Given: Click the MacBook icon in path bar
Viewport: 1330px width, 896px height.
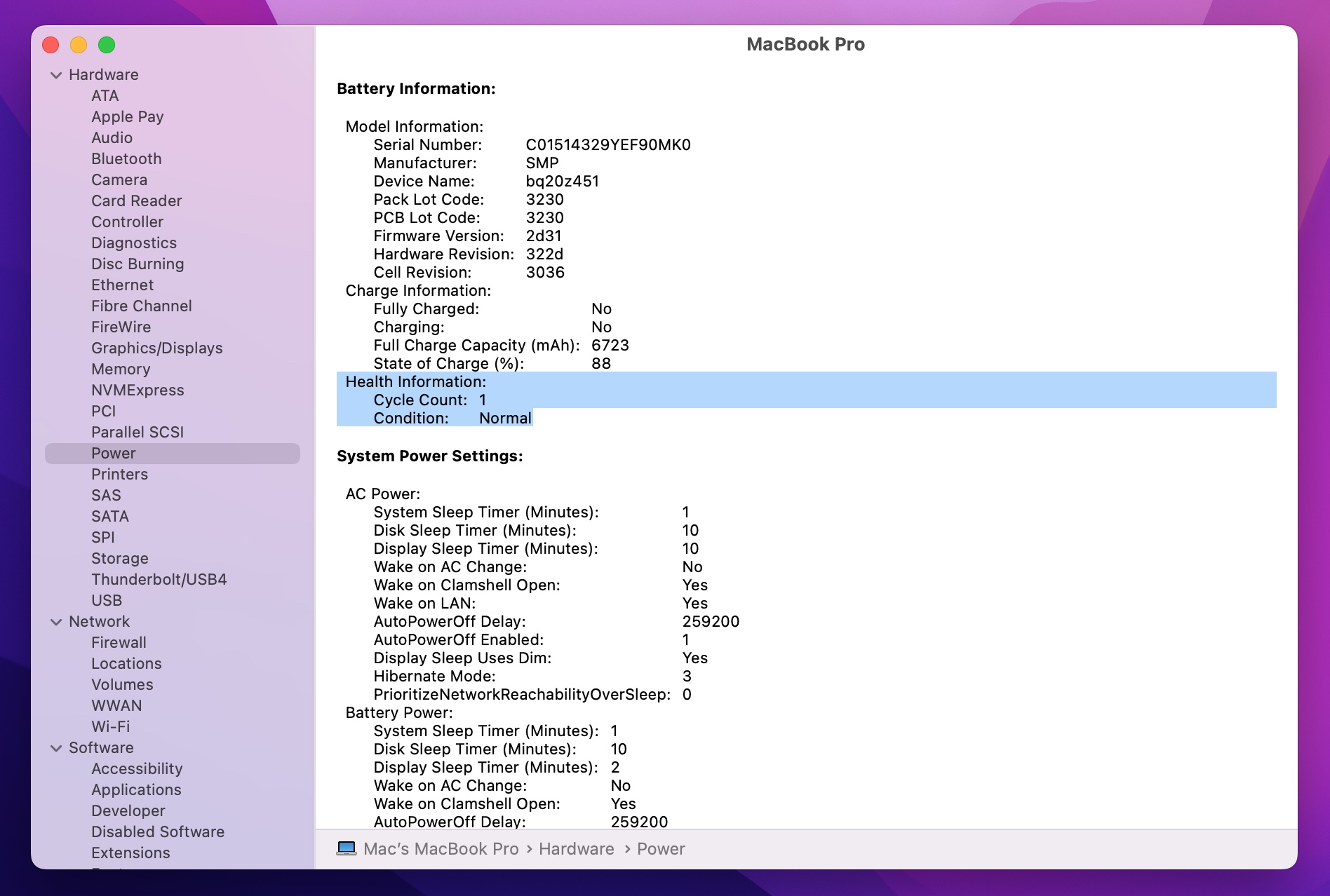Looking at the screenshot, I should click(x=347, y=848).
